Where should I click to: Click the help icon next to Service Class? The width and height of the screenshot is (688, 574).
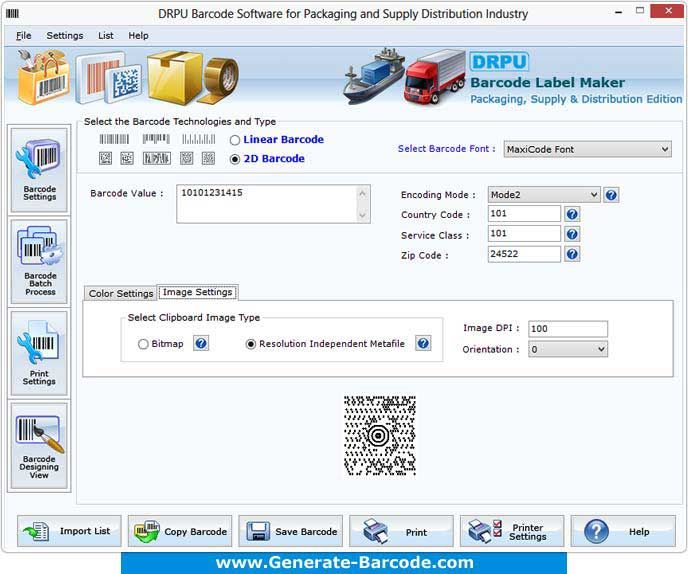[572, 234]
